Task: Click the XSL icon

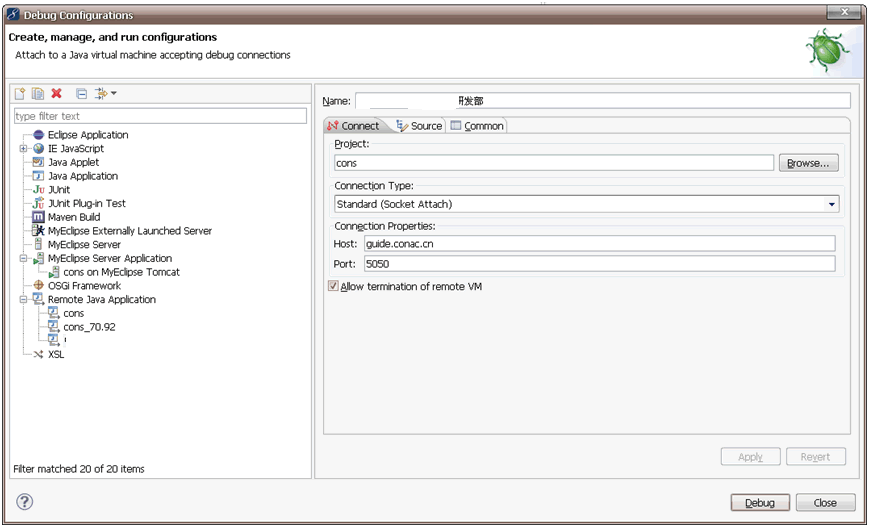Action: coord(38,354)
